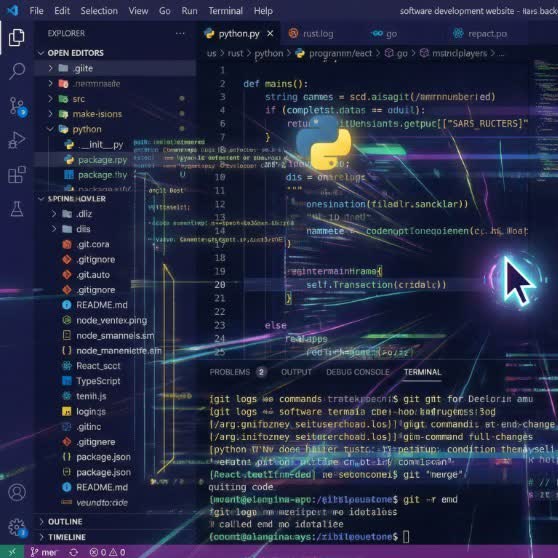Click the React icon beside React_scct
The width and height of the screenshot is (558, 558).
click(67, 366)
